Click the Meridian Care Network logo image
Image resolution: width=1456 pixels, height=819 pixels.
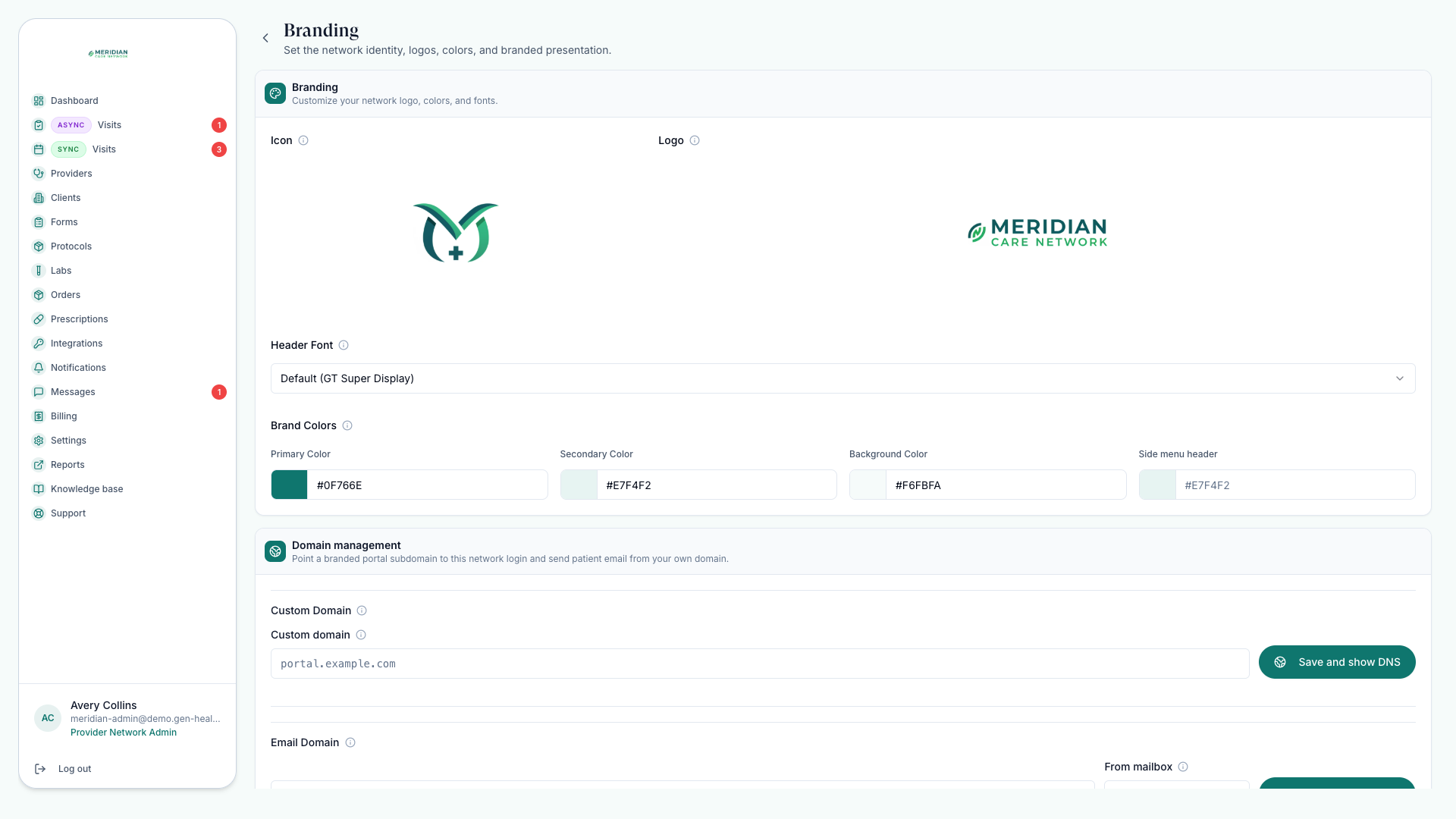coord(1037,232)
